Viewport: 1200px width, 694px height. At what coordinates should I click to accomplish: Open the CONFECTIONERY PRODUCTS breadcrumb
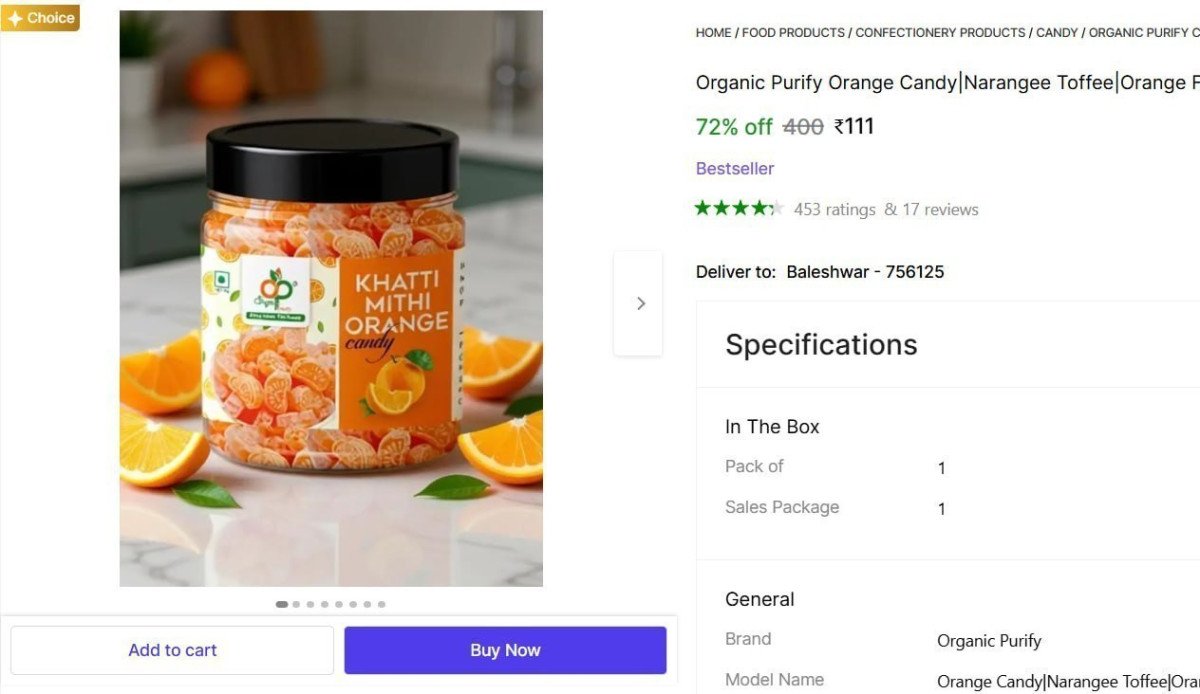click(x=940, y=32)
